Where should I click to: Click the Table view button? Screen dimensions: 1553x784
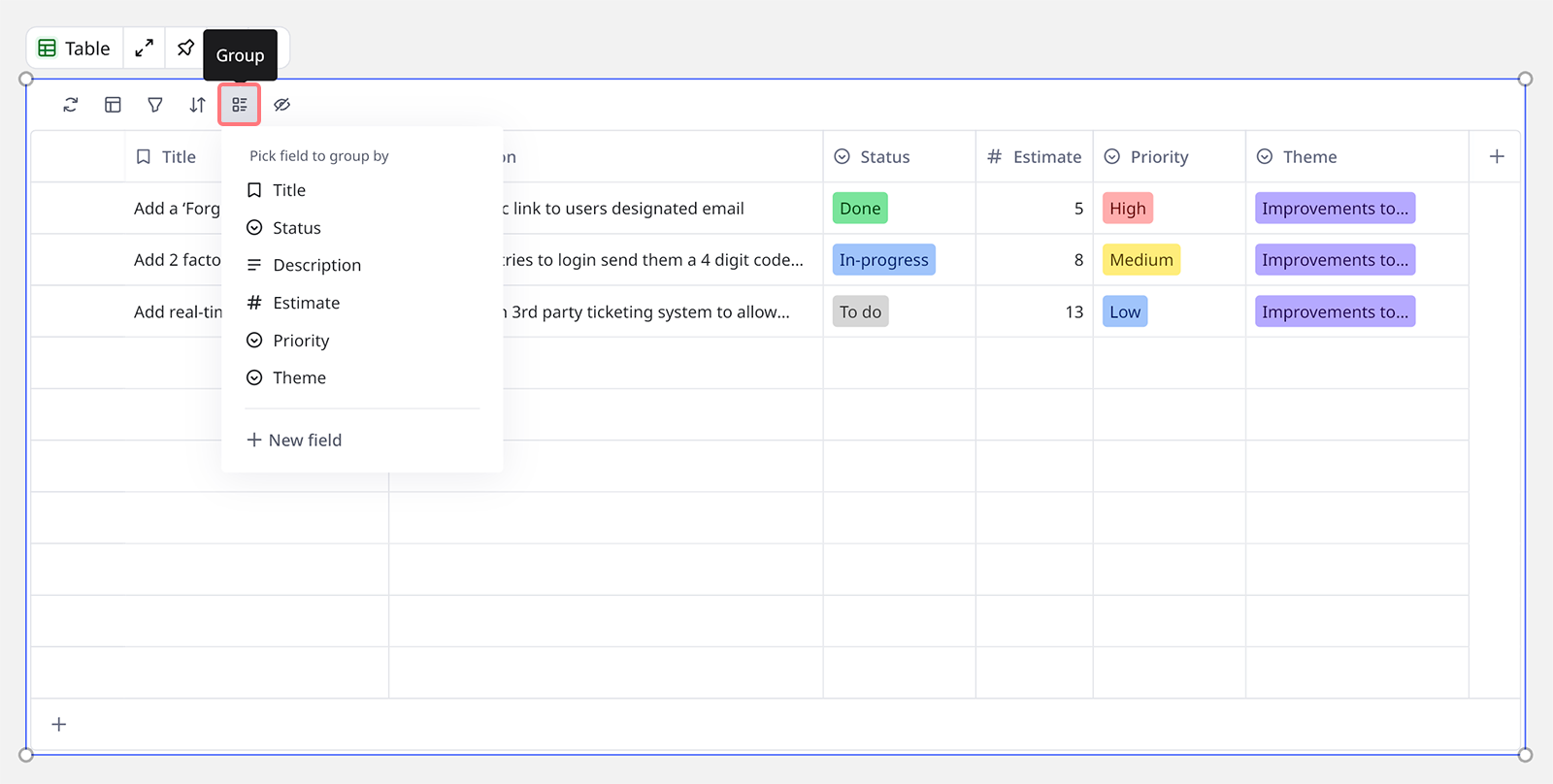(x=75, y=49)
